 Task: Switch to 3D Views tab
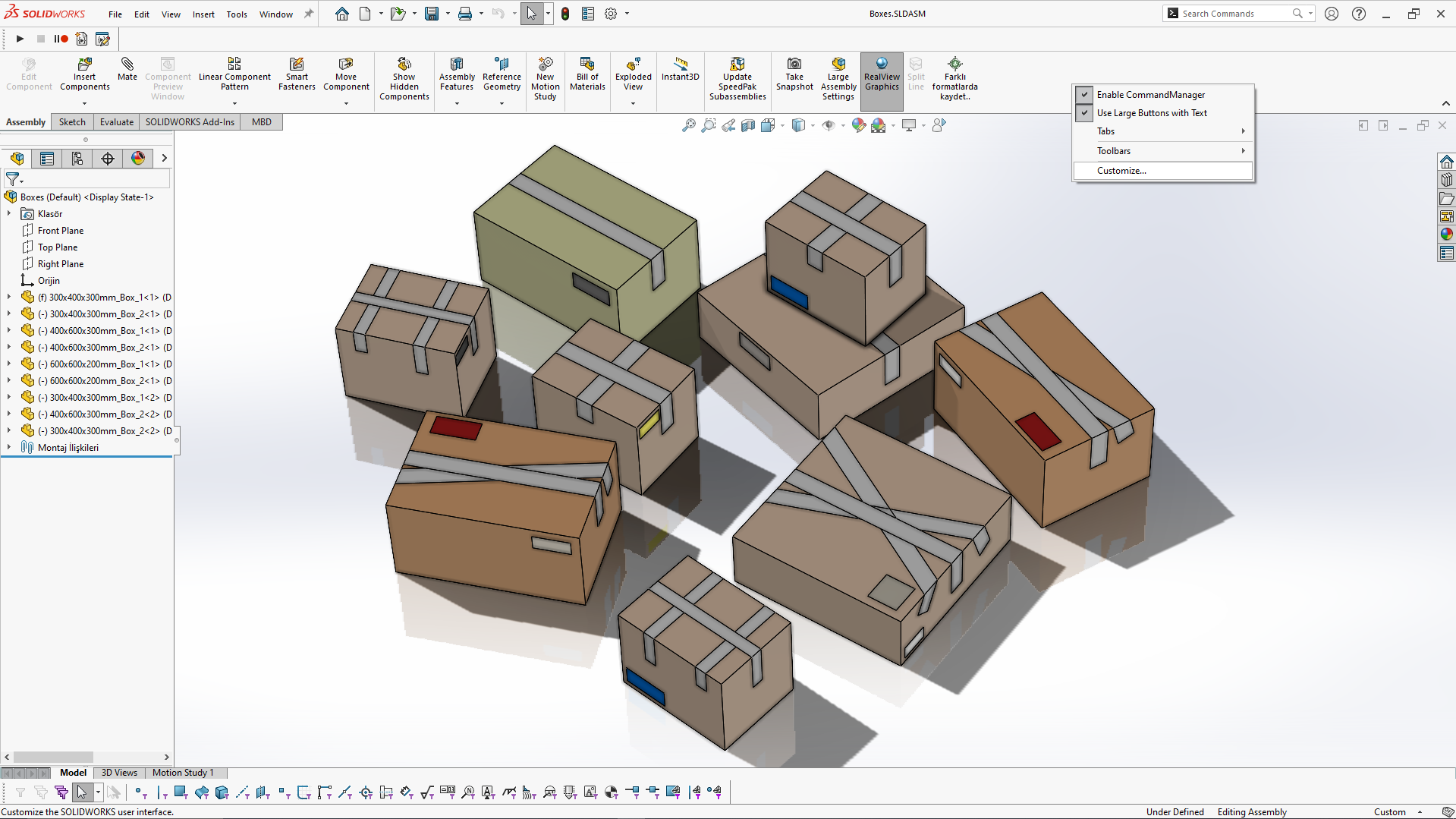tap(119, 773)
